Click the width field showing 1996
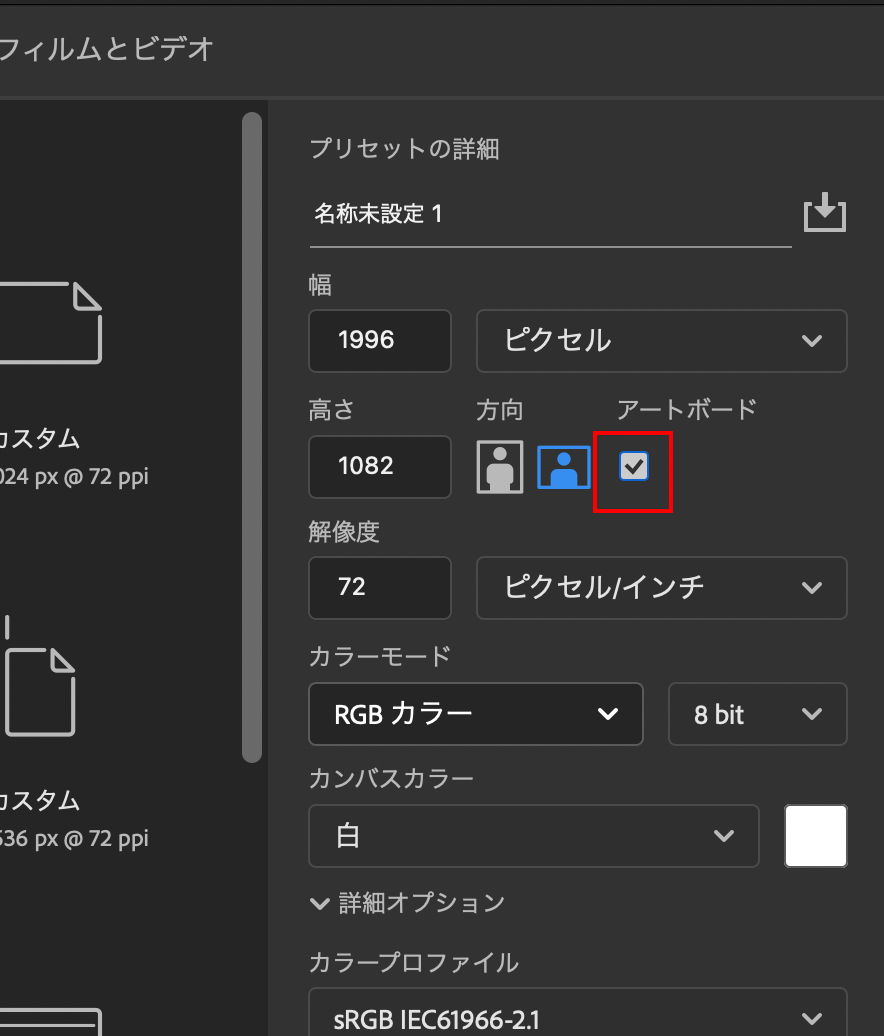 point(379,341)
